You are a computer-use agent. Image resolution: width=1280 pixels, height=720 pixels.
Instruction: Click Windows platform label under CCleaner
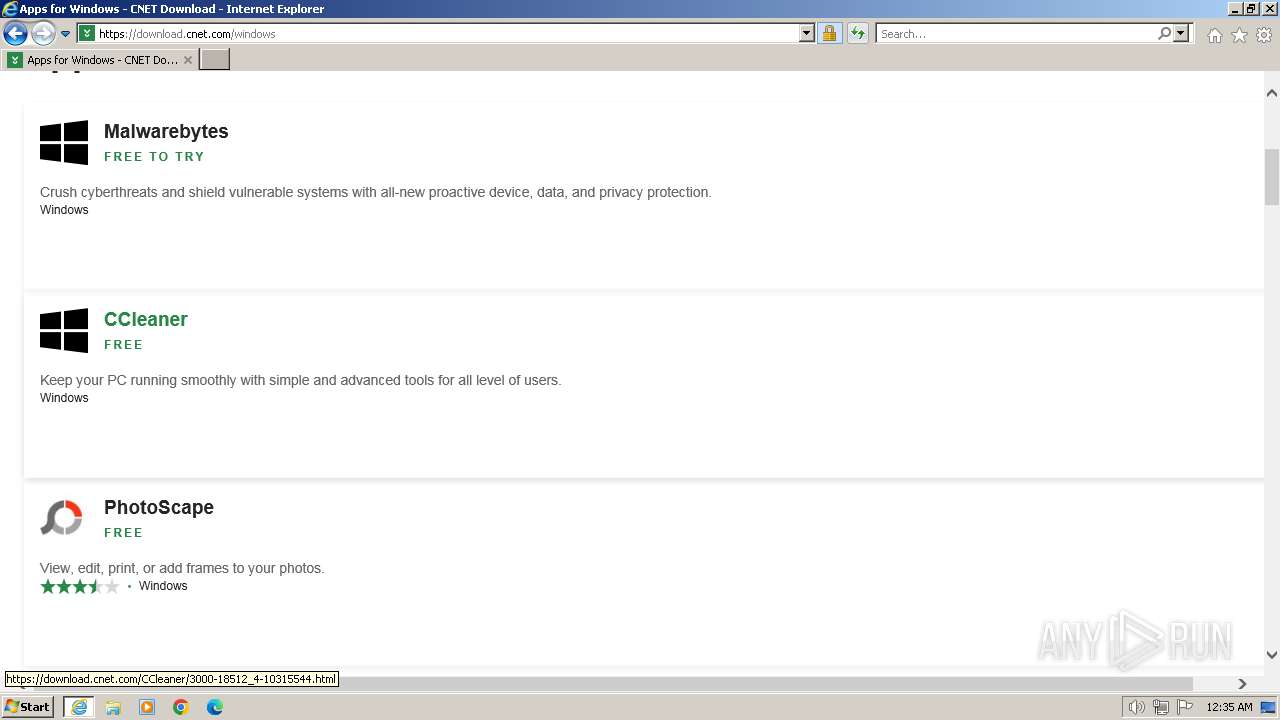(x=64, y=398)
